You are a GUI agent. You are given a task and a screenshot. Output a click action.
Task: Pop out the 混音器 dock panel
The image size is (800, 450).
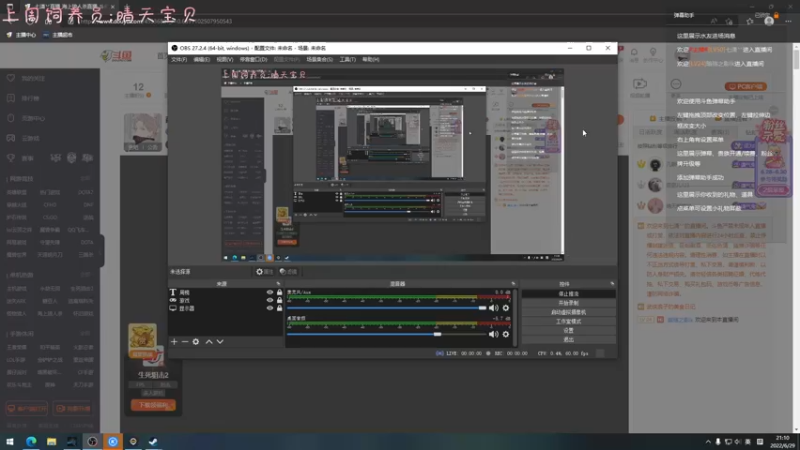point(513,284)
